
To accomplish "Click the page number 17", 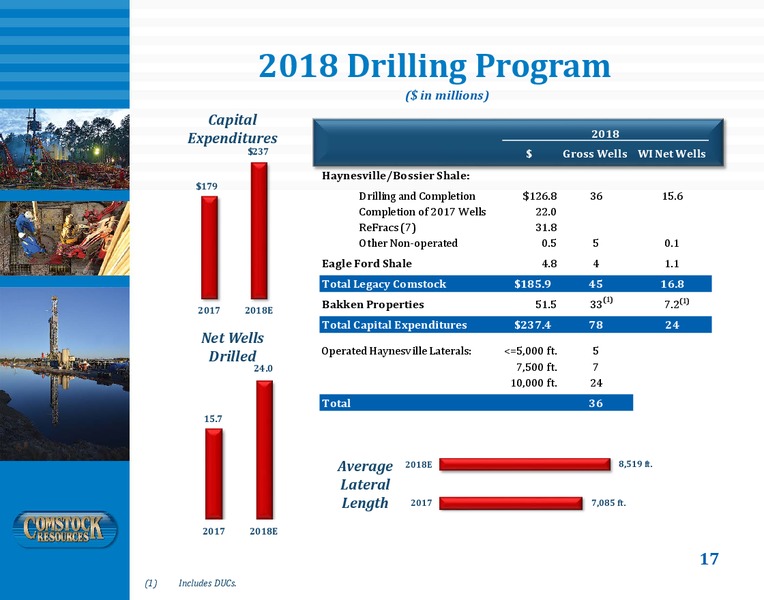I will coord(709,559).
